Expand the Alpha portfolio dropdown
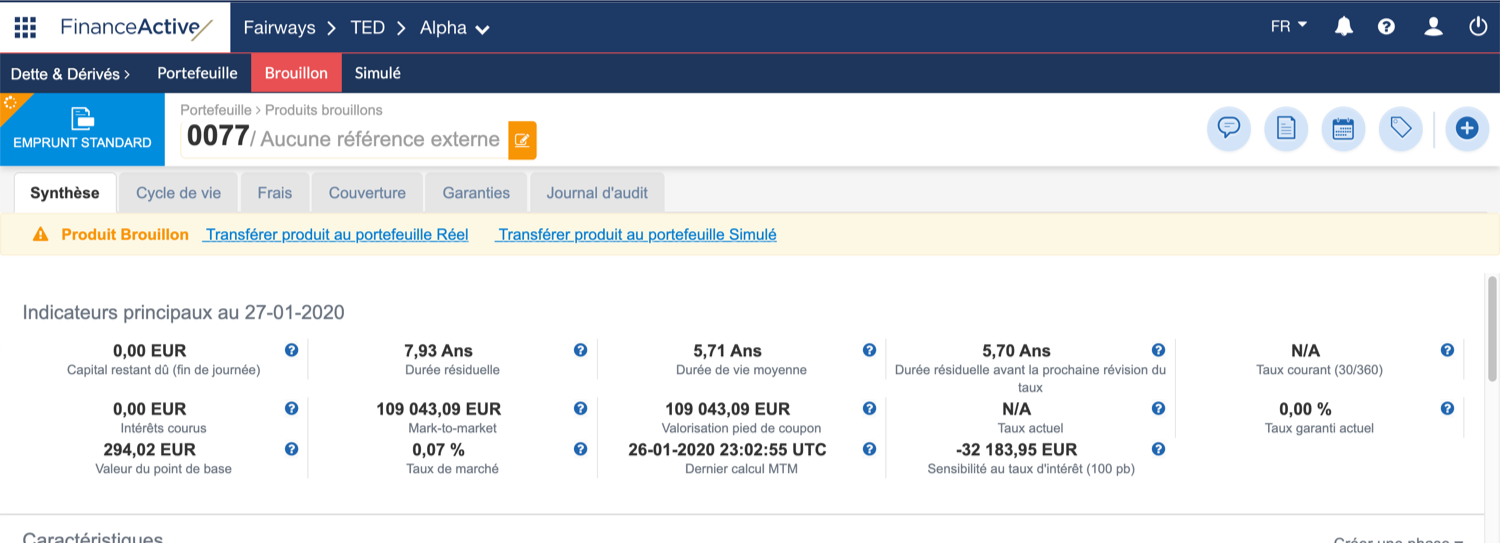Image resolution: width=1500 pixels, height=543 pixels. pyautogui.click(x=455, y=28)
